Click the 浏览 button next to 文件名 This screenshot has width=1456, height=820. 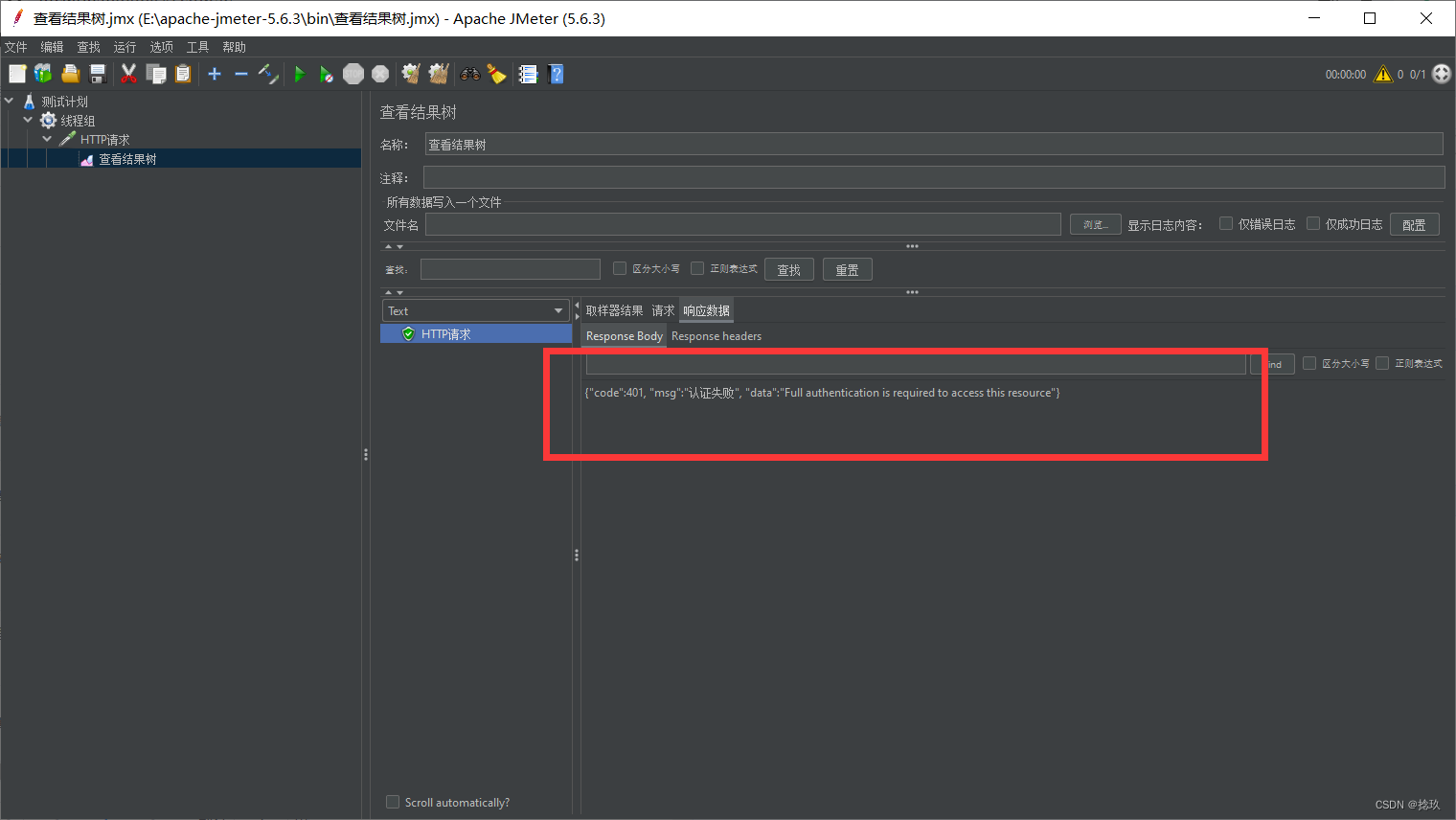click(x=1095, y=224)
